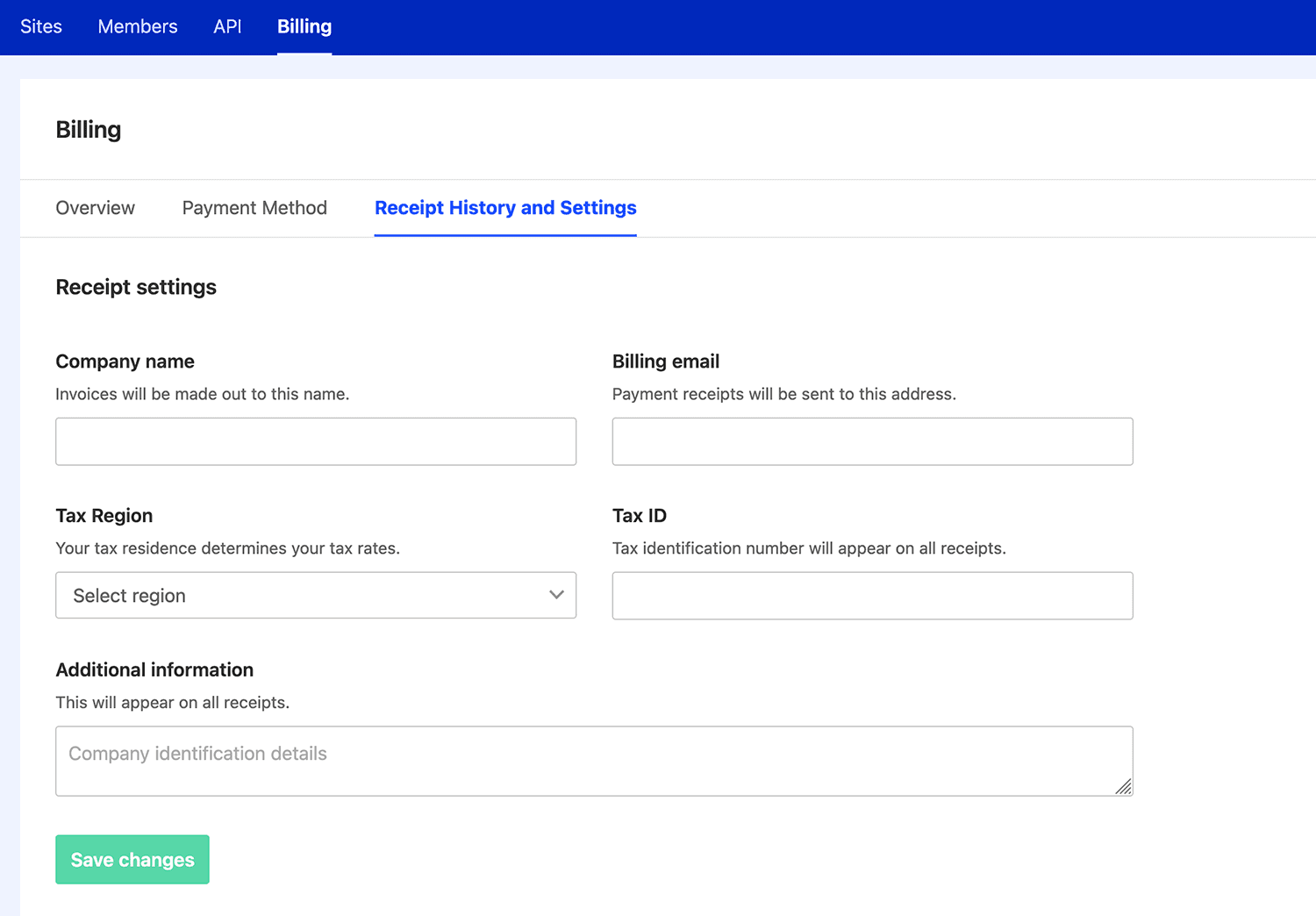
Task: Open the Payment Method tab
Action: (x=254, y=208)
